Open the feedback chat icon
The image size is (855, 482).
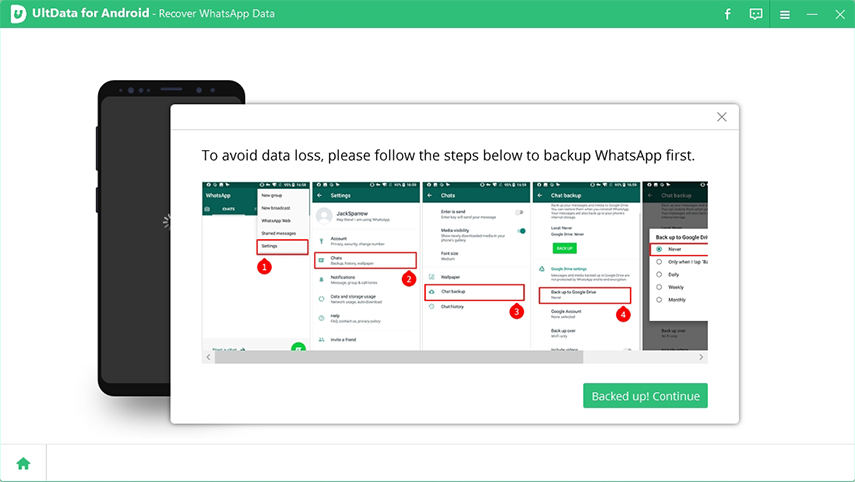[x=756, y=14]
